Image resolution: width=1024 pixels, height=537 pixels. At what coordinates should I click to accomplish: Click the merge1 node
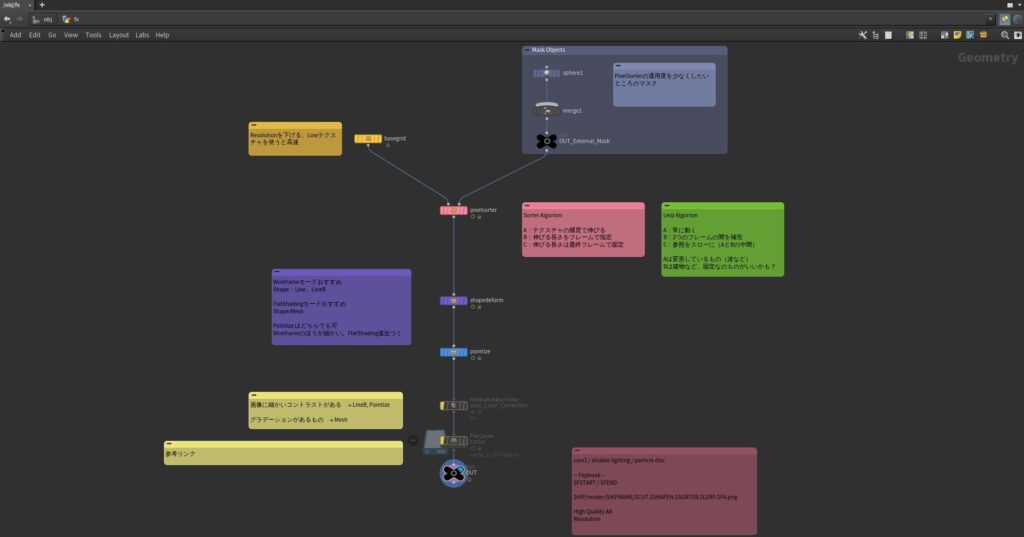tap(546, 110)
